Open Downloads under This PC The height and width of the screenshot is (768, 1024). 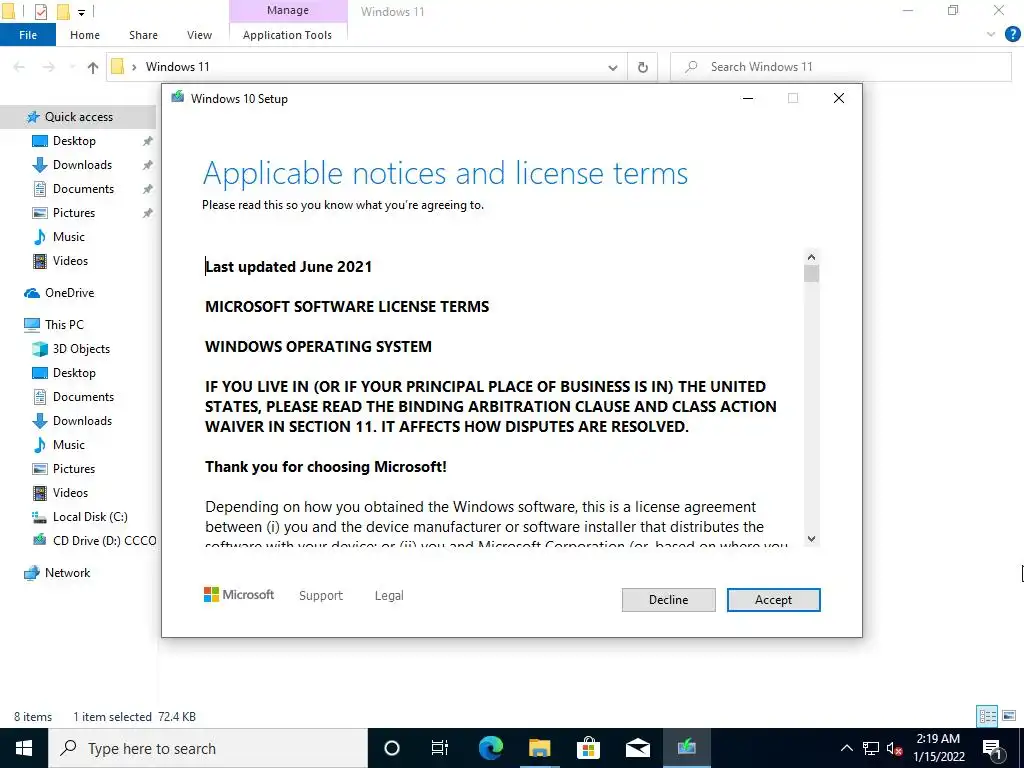[x=82, y=421]
